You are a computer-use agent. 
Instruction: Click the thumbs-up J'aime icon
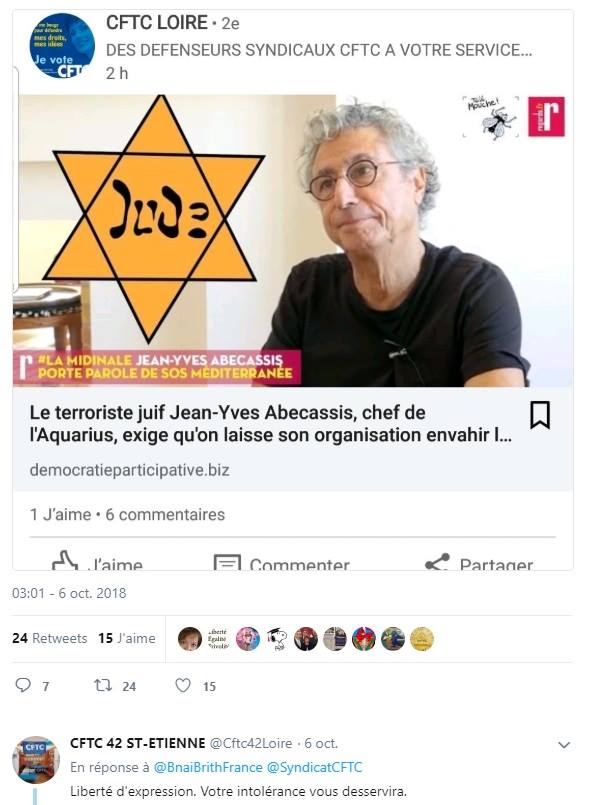coord(65,562)
